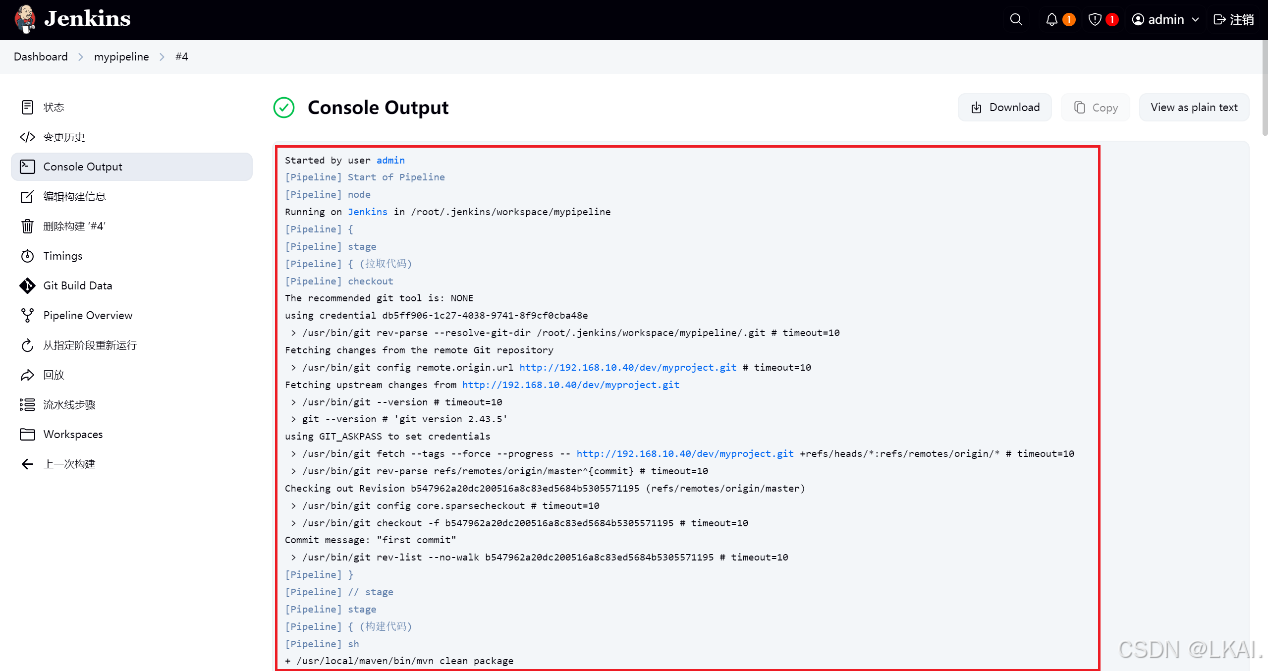Open the admin link in Started by user
This screenshot has width=1268, height=671.
[x=390, y=160]
